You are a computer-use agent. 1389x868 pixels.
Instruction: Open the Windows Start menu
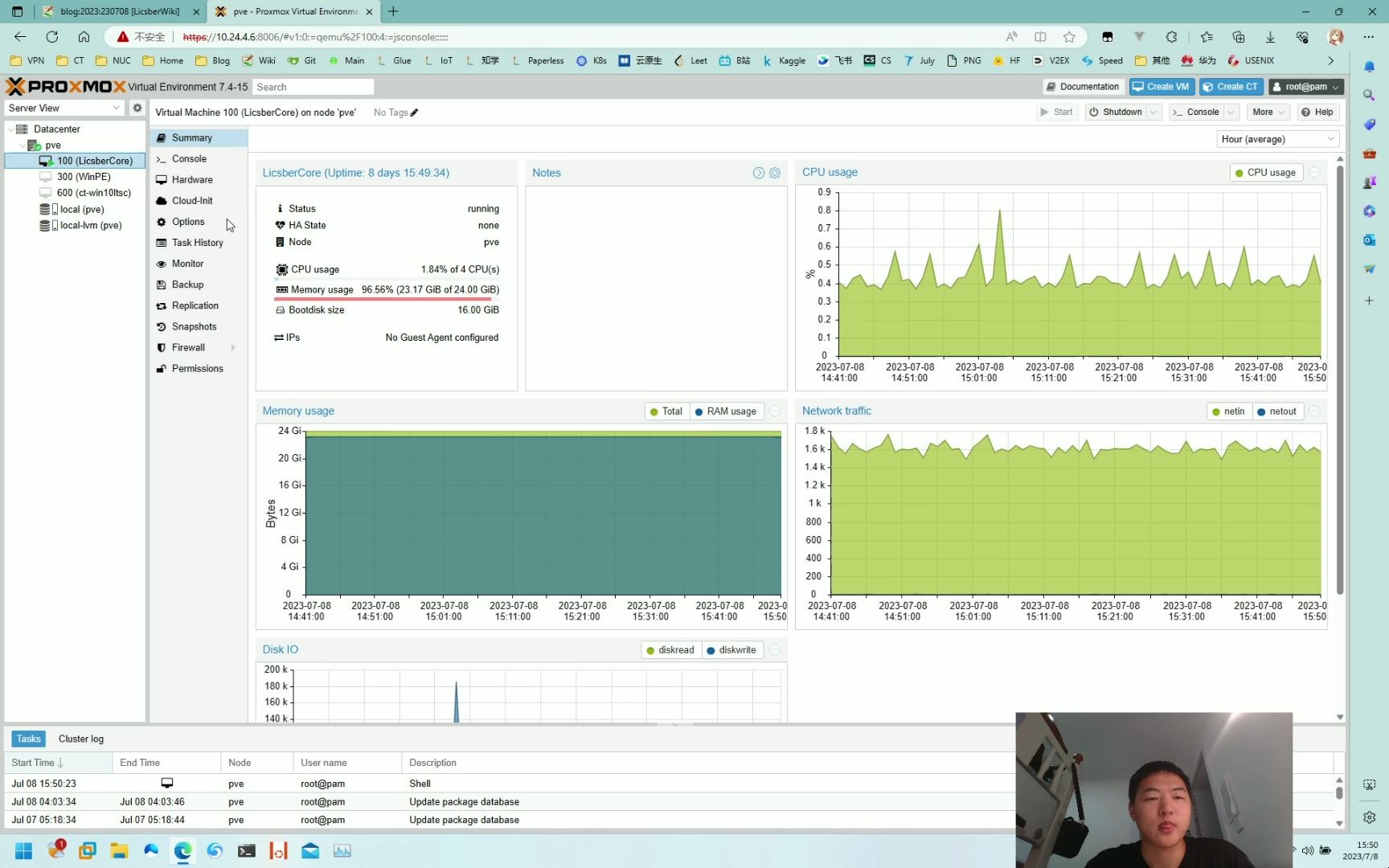(x=24, y=850)
